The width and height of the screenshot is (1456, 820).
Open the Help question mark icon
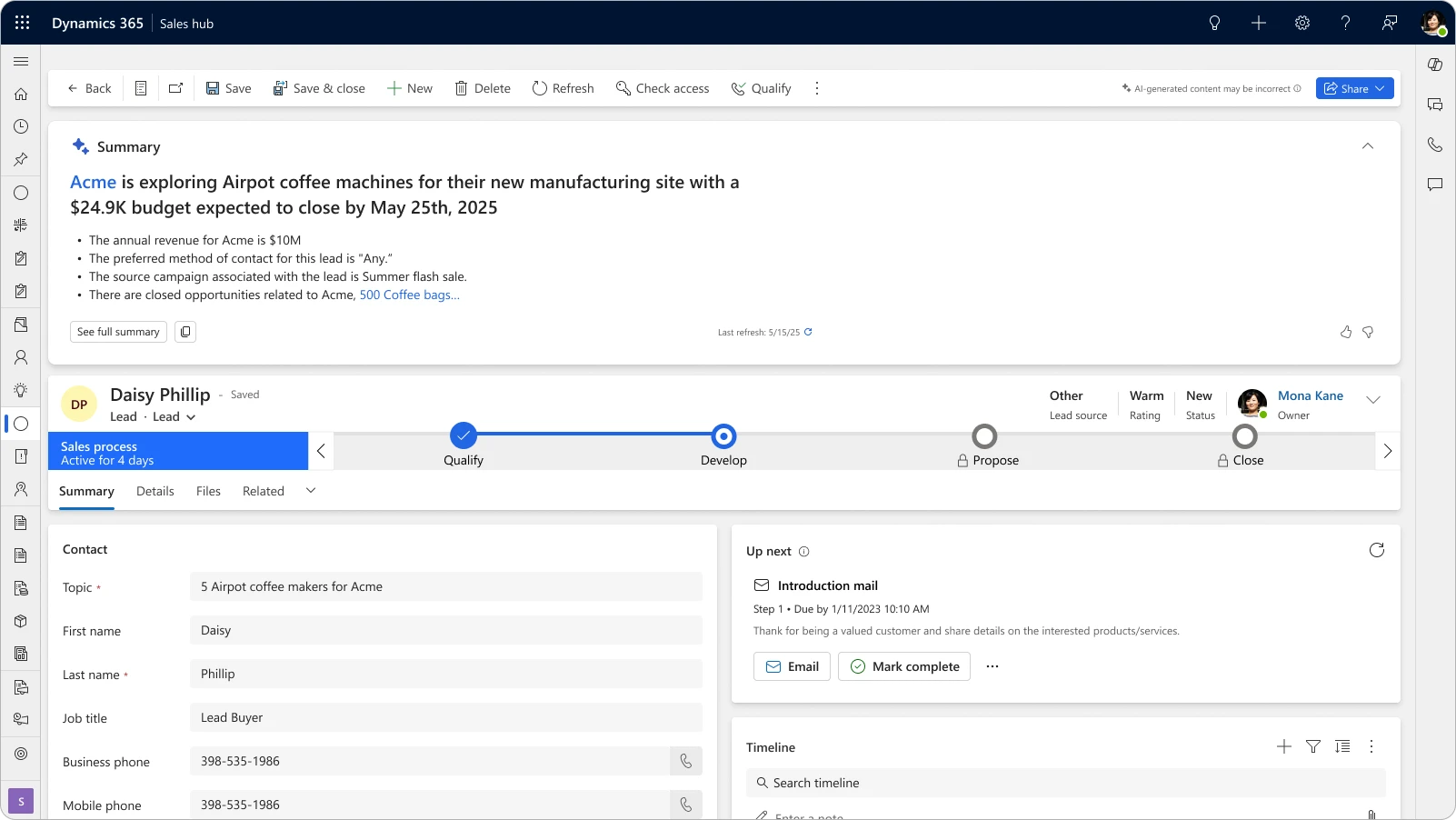(x=1346, y=23)
